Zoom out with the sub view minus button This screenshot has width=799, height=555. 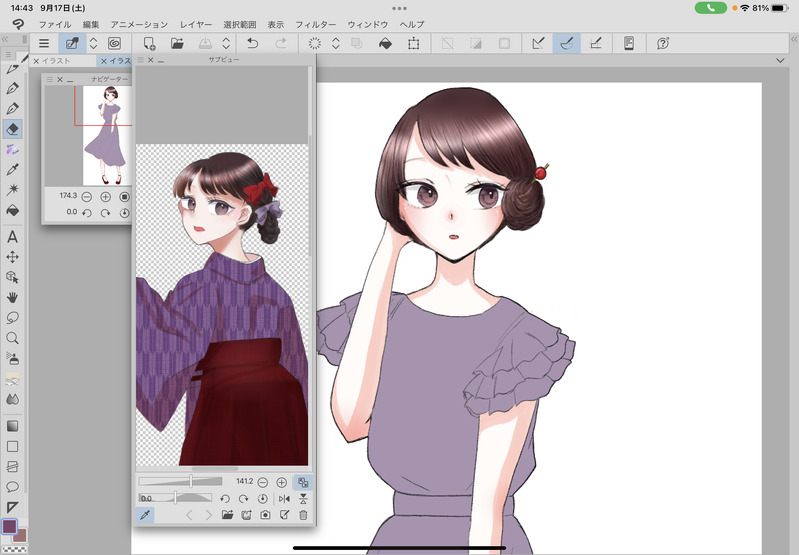[264, 482]
